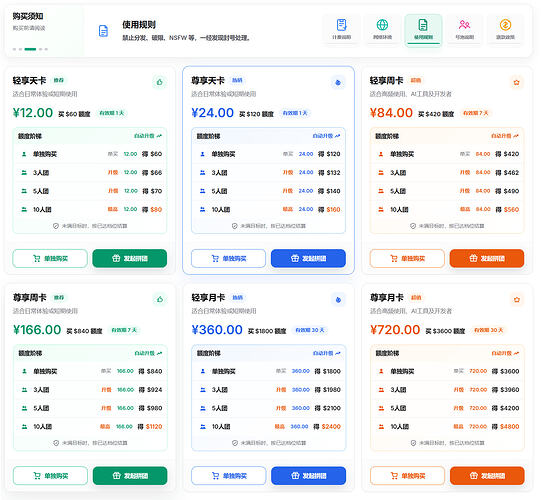Click the 有效期 7 天 badge on 轻享周卡
Screen dimensions: 543x500
click(475, 113)
